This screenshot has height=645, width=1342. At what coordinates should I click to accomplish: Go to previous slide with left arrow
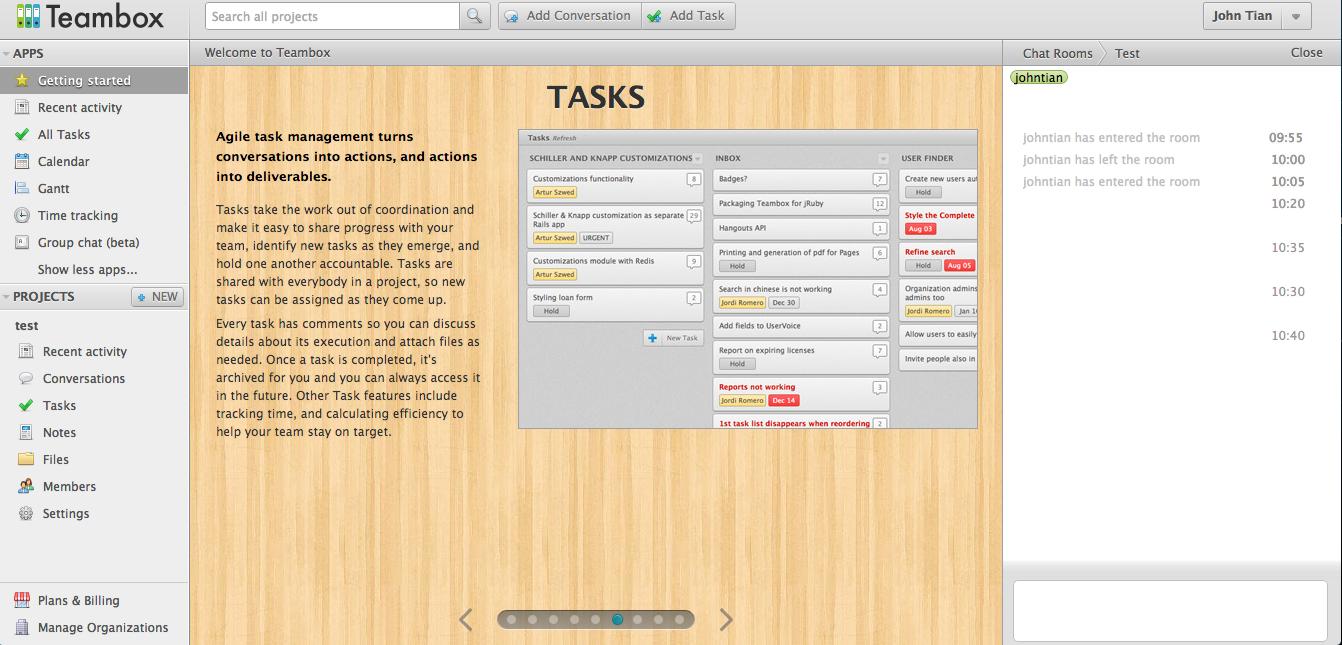click(x=466, y=620)
